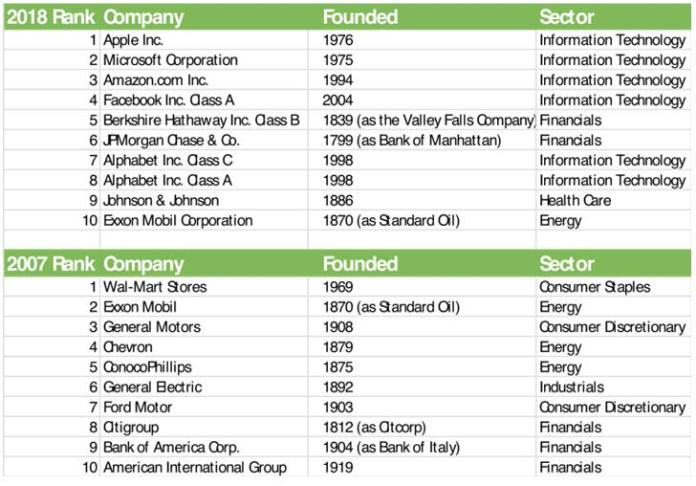Select the 1799 (as Bank of Manhattan) cell
The width and height of the screenshot is (696, 486).
pos(411,141)
